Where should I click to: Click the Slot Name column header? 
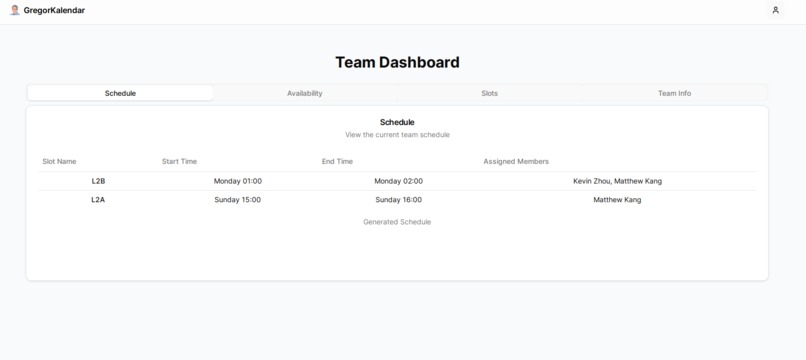coord(59,161)
